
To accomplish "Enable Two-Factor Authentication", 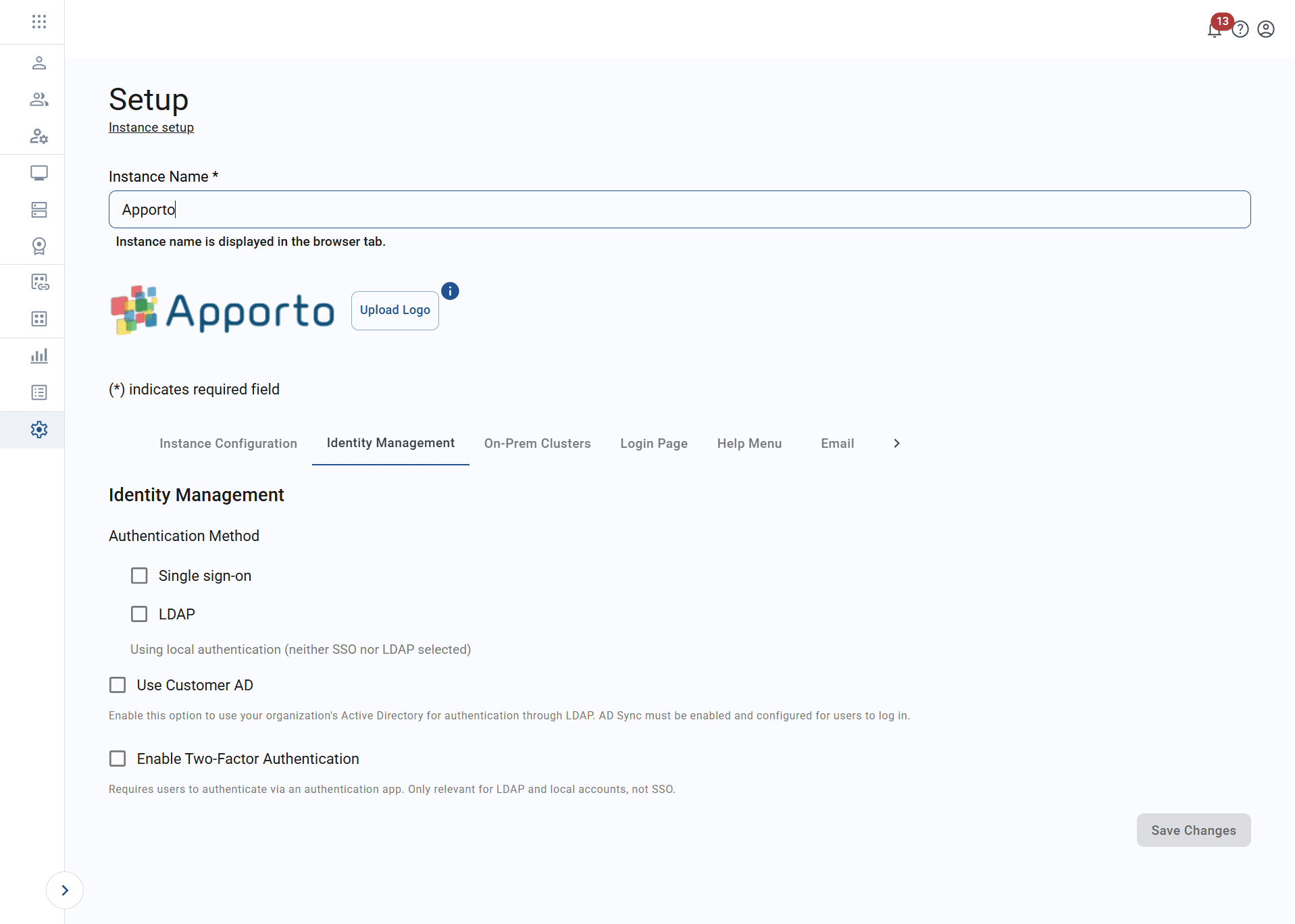I will click(118, 758).
